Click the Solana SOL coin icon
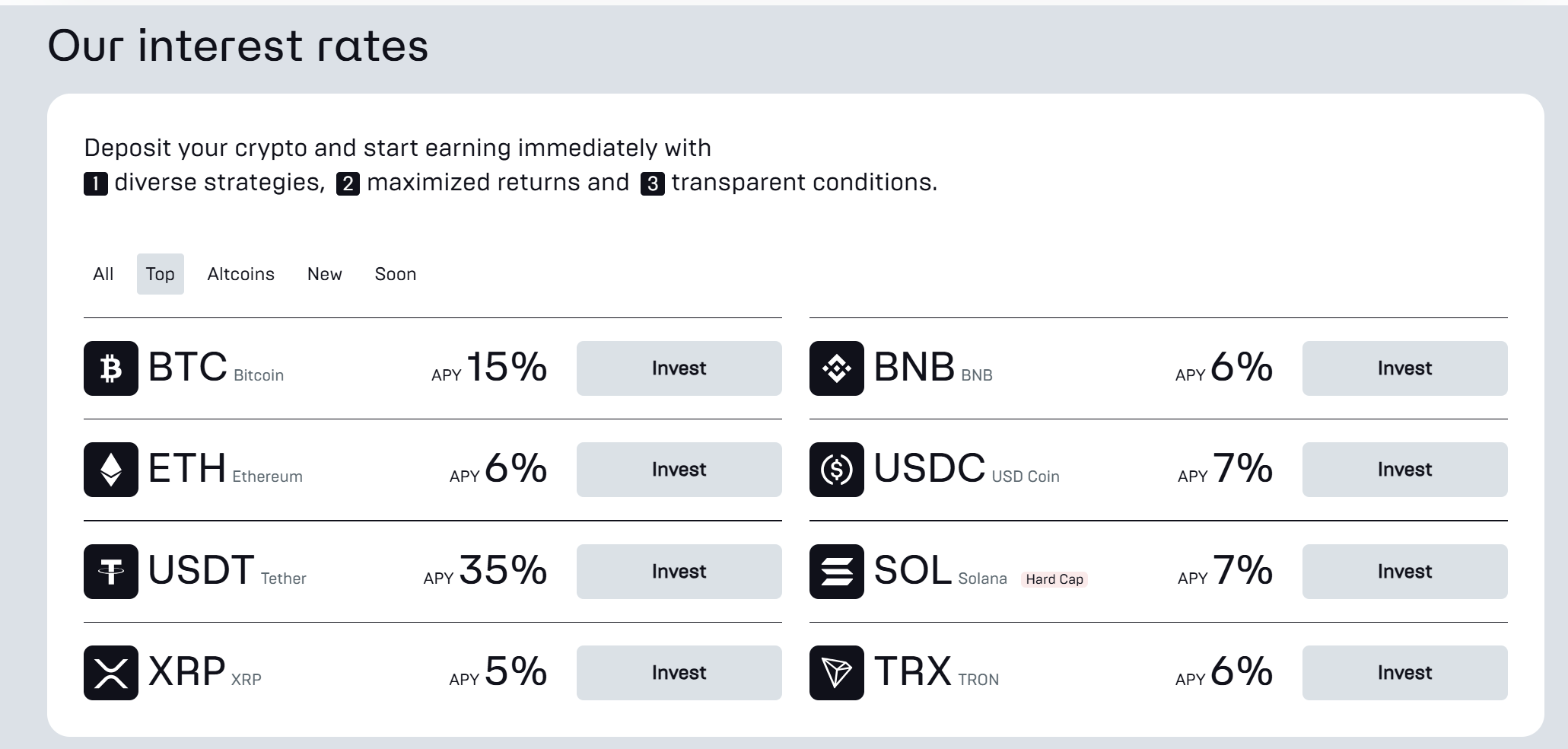 pyautogui.click(x=837, y=572)
